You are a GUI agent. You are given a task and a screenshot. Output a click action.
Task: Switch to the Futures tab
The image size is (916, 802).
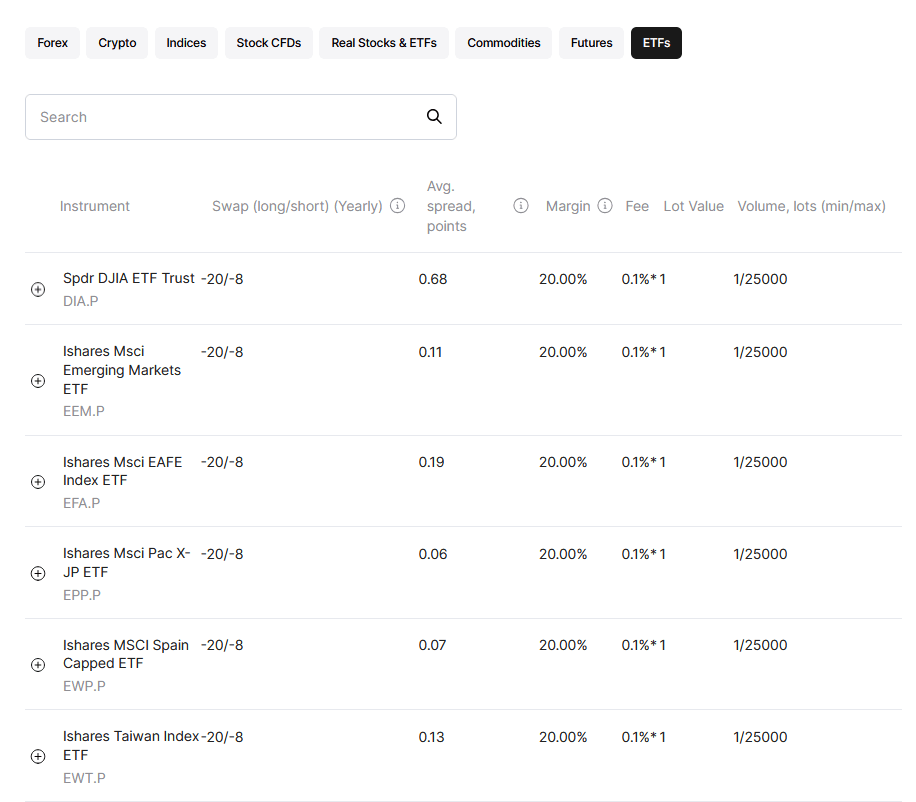point(591,42)
